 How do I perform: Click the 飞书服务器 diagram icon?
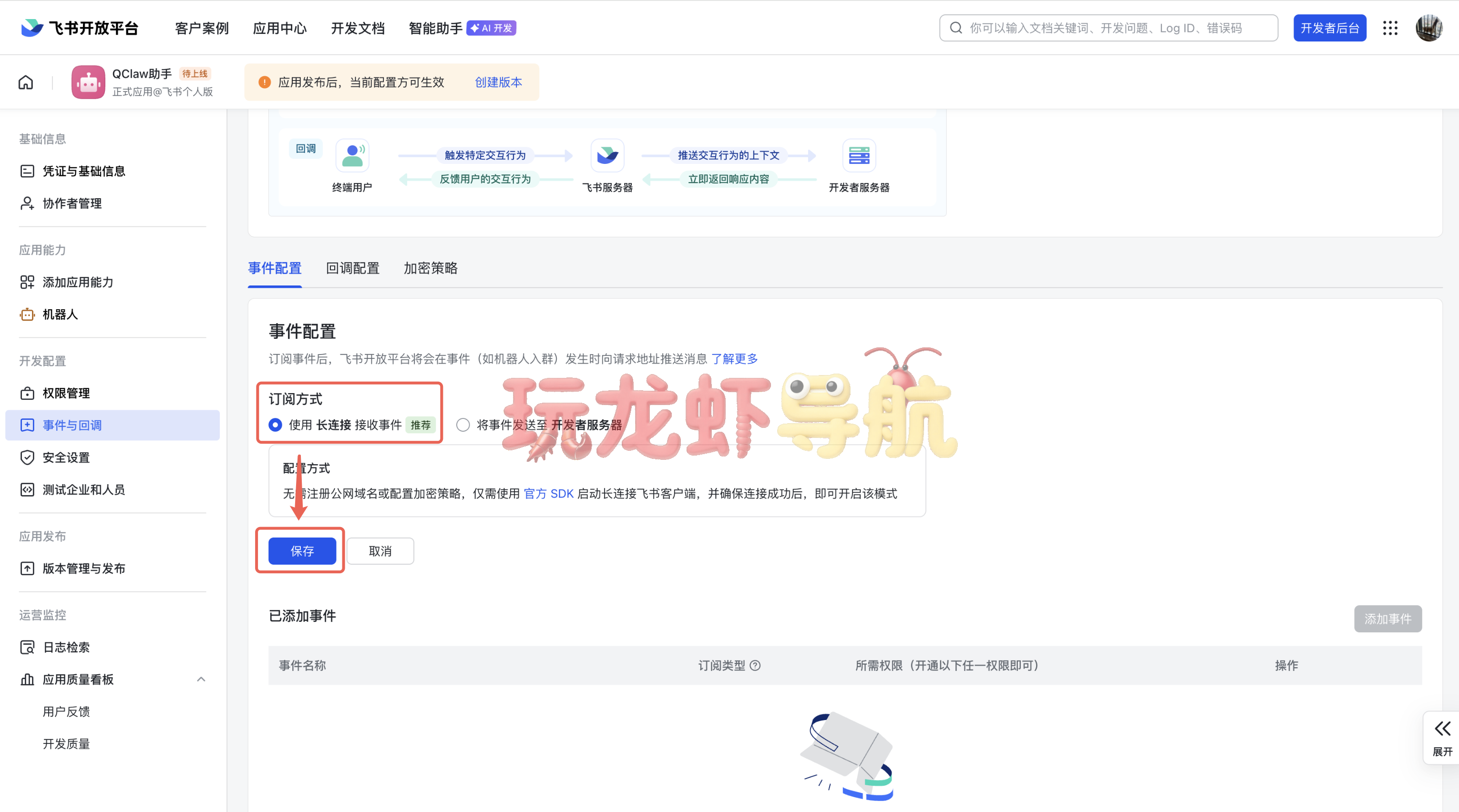click(x=607, y=155)
